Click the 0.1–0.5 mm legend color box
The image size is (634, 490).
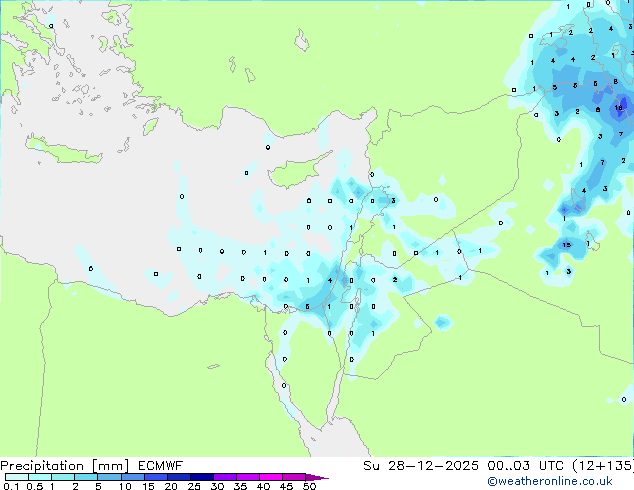(x=17, y=477)
